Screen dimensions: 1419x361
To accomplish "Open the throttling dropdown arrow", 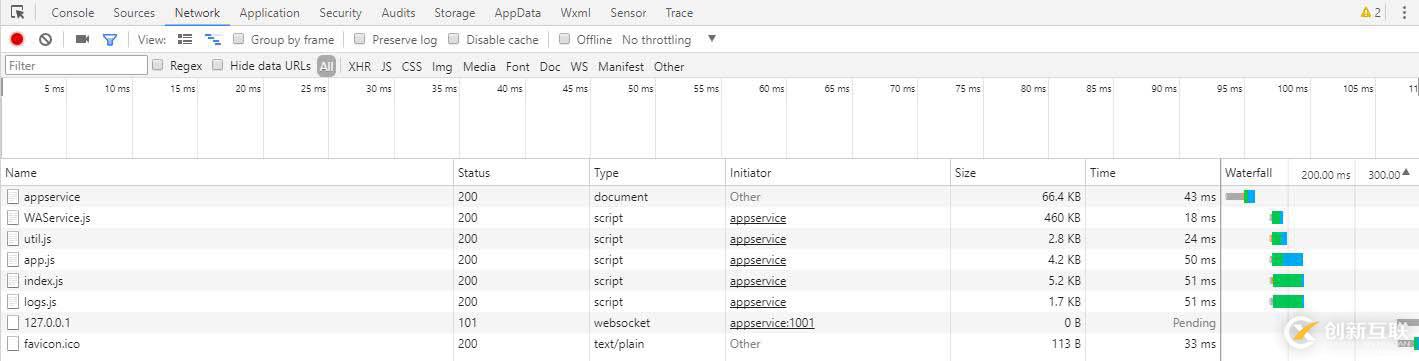I will (712, 39).
